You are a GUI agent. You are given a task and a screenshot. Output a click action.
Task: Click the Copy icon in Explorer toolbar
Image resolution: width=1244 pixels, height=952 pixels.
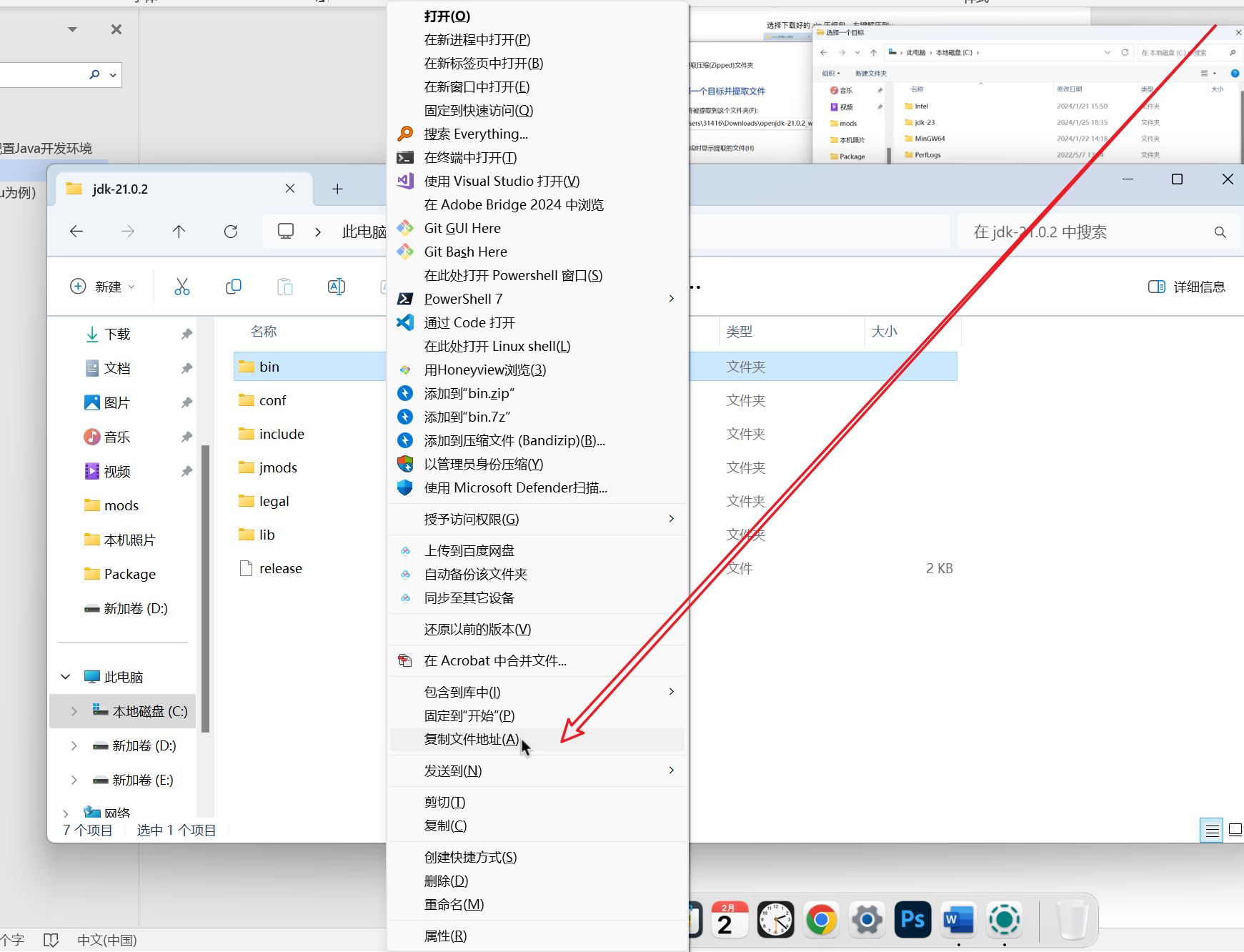pos(234,287)
